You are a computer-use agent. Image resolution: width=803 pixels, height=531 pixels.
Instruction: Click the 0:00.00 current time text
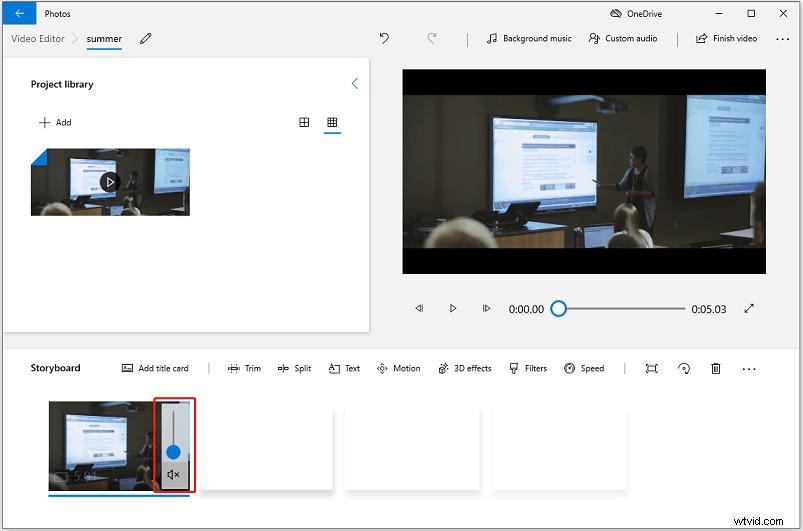[526, 309]
